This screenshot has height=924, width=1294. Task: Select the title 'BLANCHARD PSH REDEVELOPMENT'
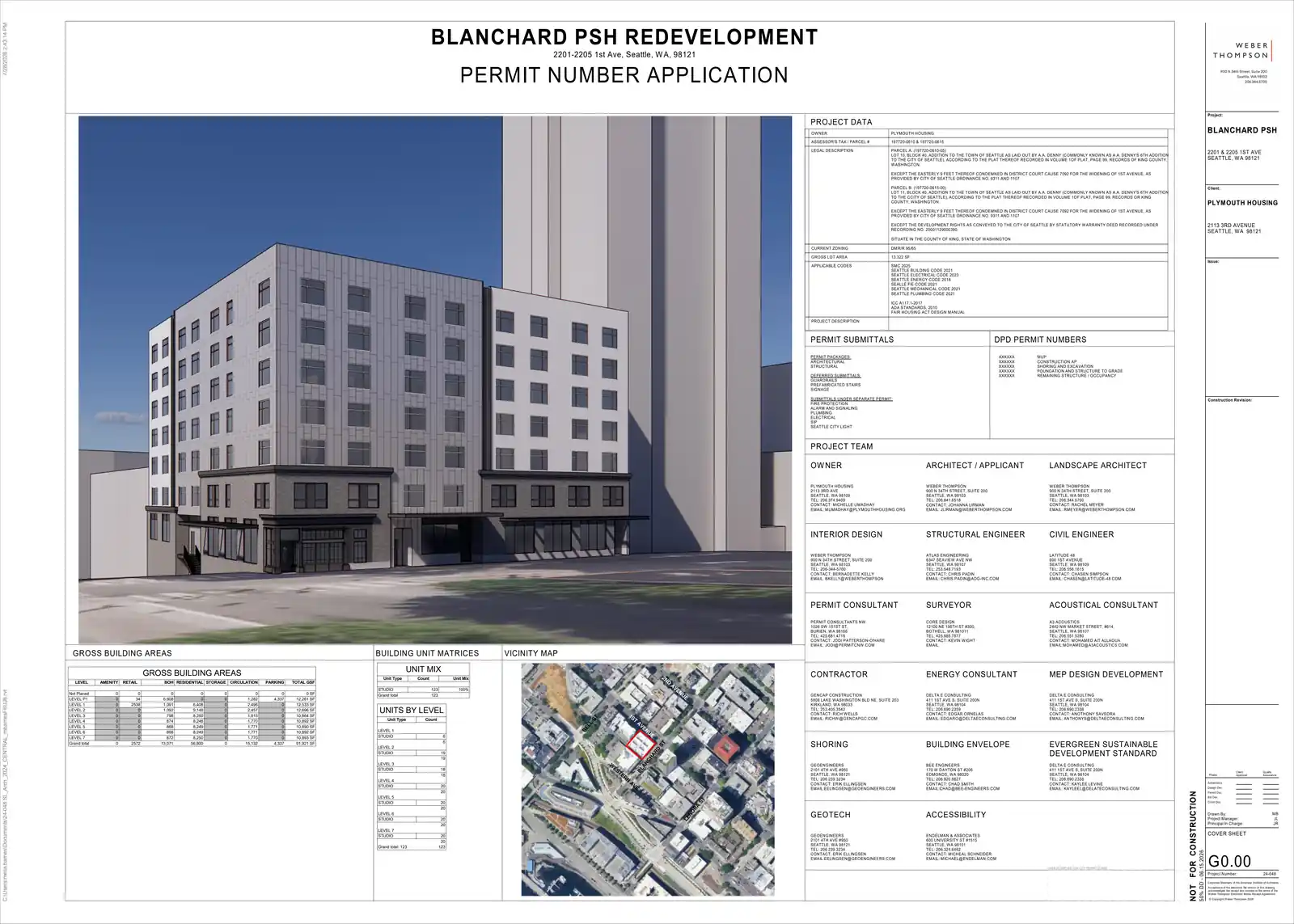coord(624,37)
